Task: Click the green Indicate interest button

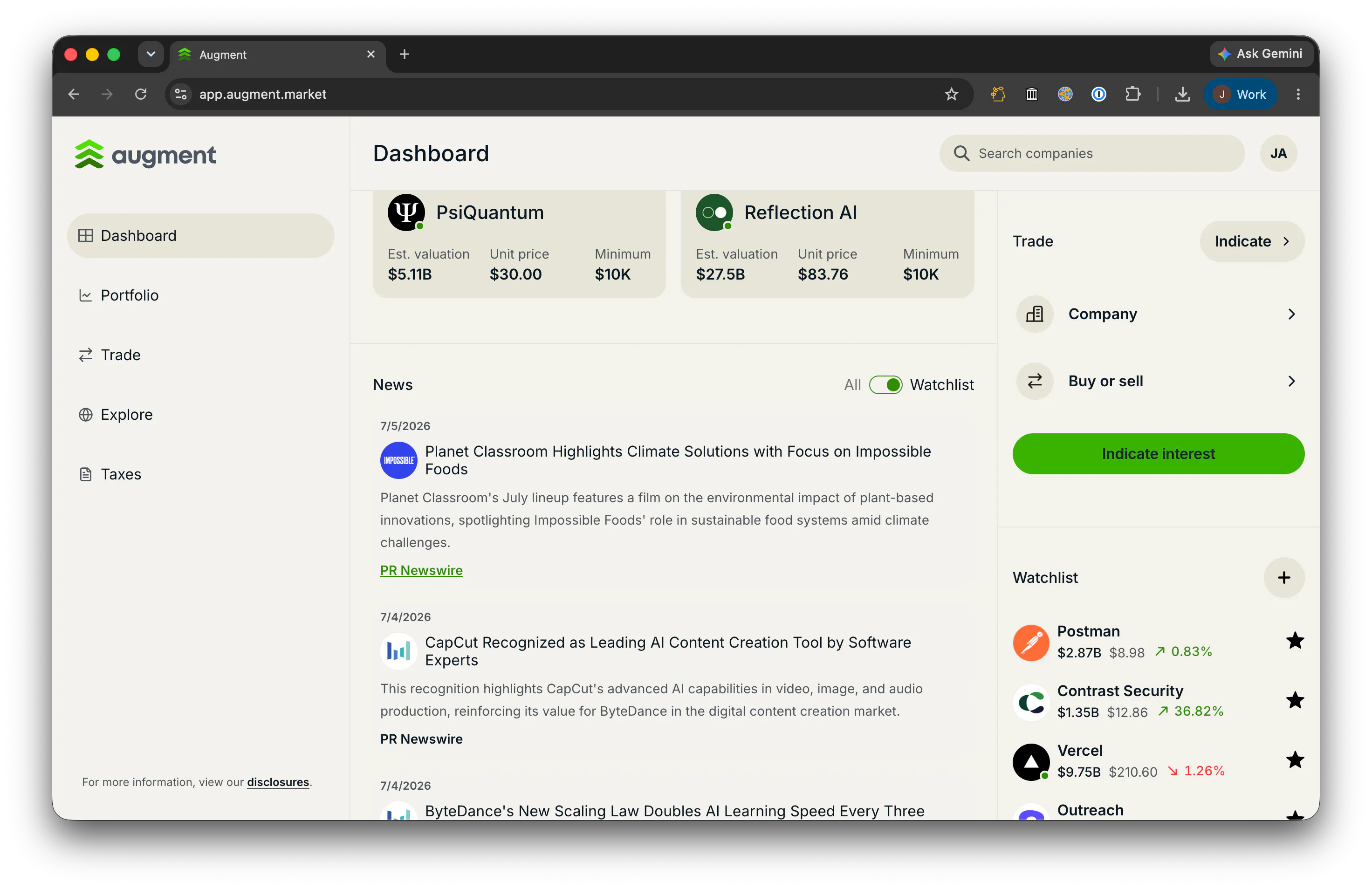Action: [x=1158, y=454]
